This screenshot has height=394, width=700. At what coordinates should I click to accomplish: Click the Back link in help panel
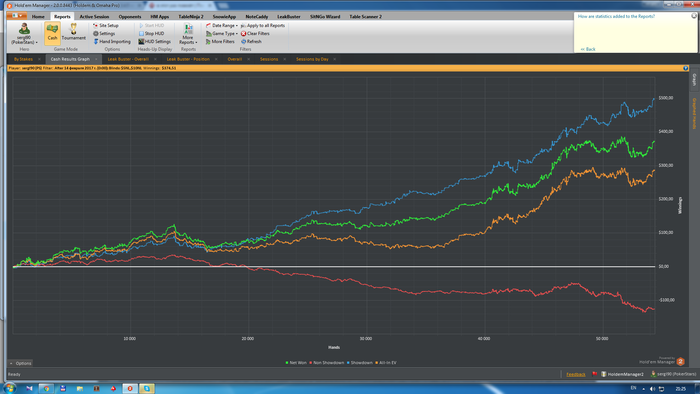(x=588, y=49)
